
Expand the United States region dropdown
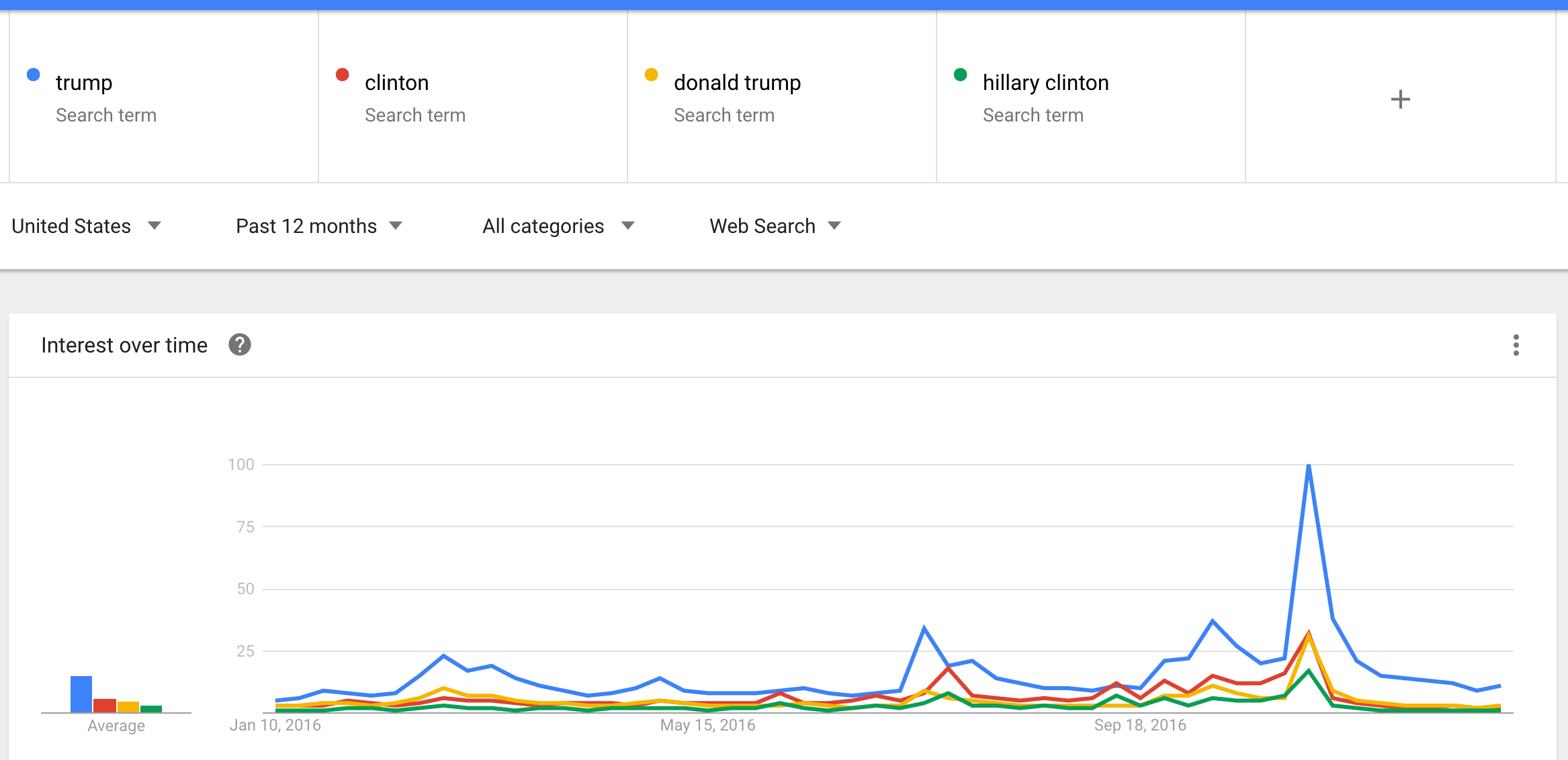pos(87,226)
